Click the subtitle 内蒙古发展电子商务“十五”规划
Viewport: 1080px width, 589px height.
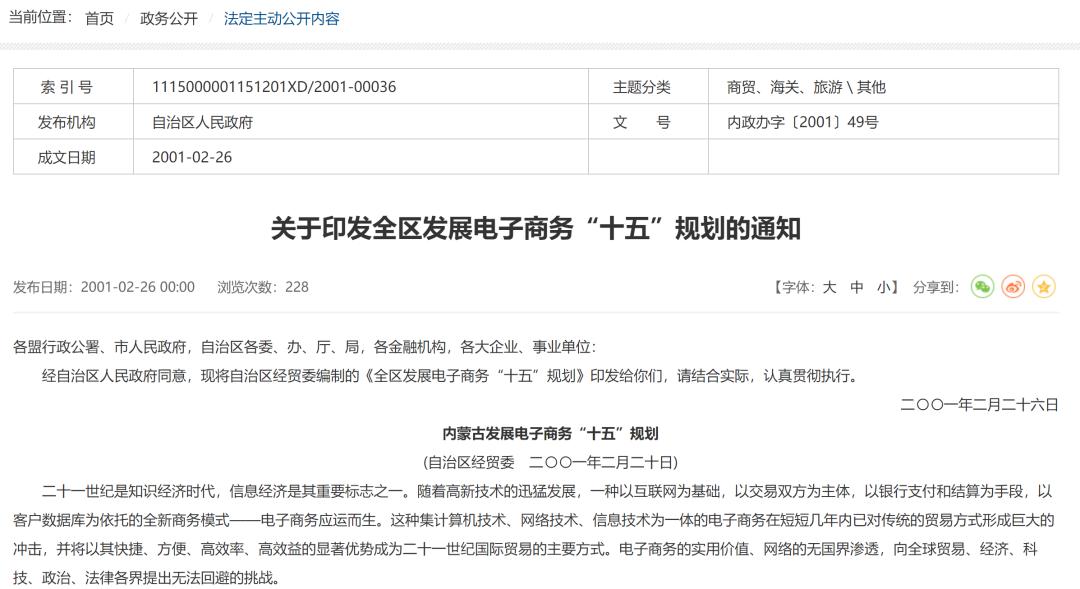tap(550, 433)
